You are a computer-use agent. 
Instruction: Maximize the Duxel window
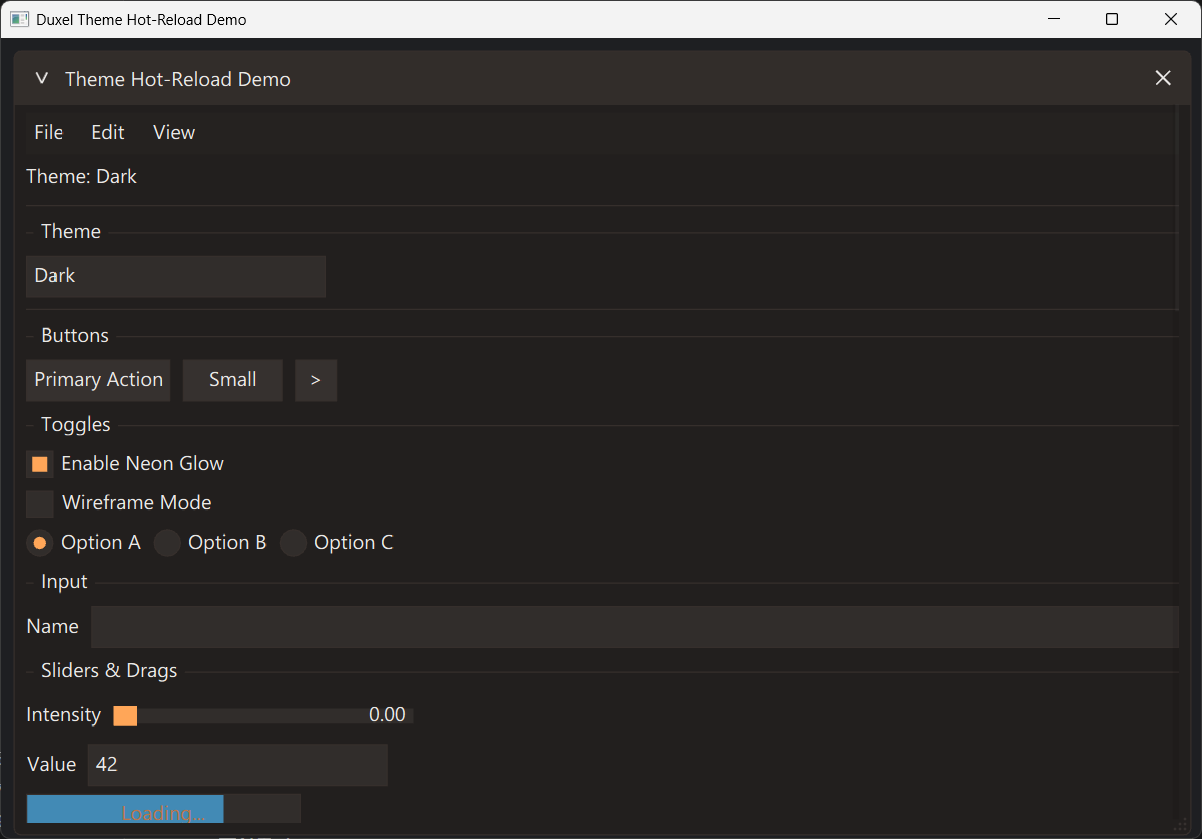click(x=1112, y=19)
